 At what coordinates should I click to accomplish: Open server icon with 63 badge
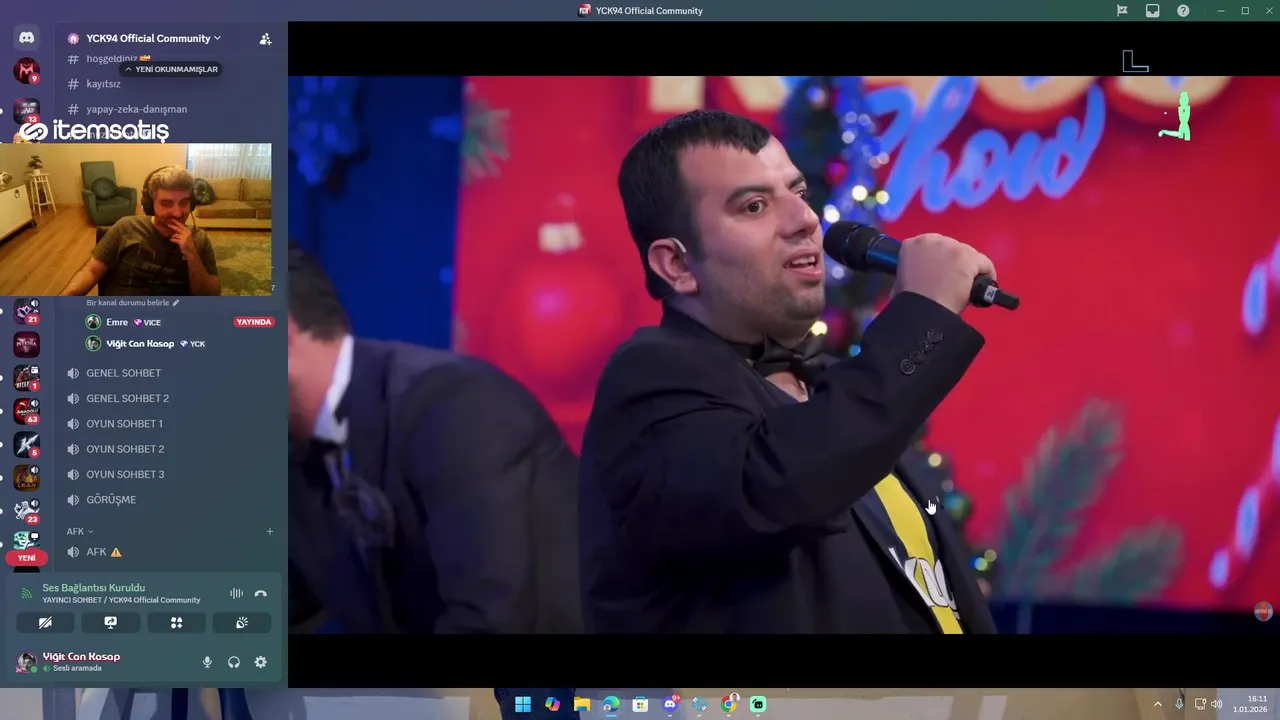coord(26,411)
